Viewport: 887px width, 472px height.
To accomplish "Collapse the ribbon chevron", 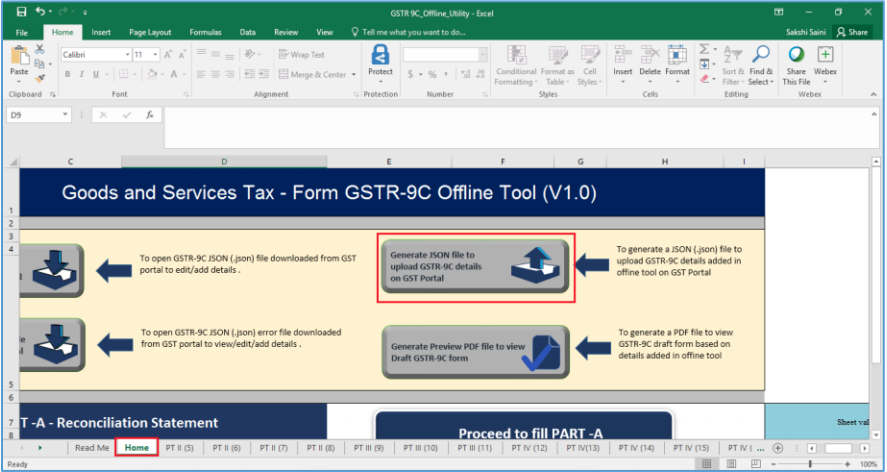I will coord(874,94).
